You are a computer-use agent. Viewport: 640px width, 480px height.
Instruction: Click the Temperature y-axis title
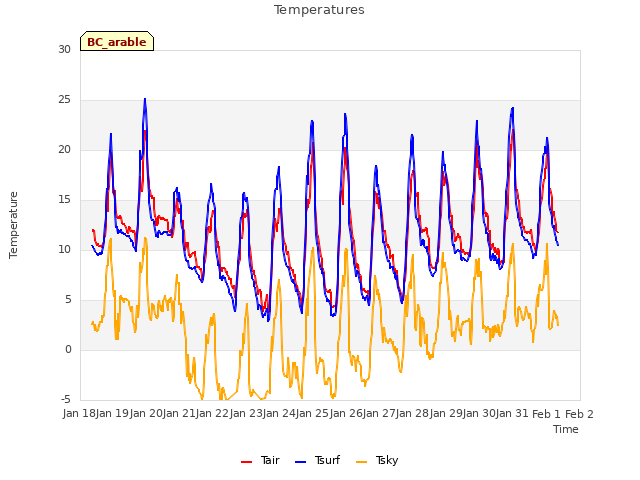click(x=13, y=225)
